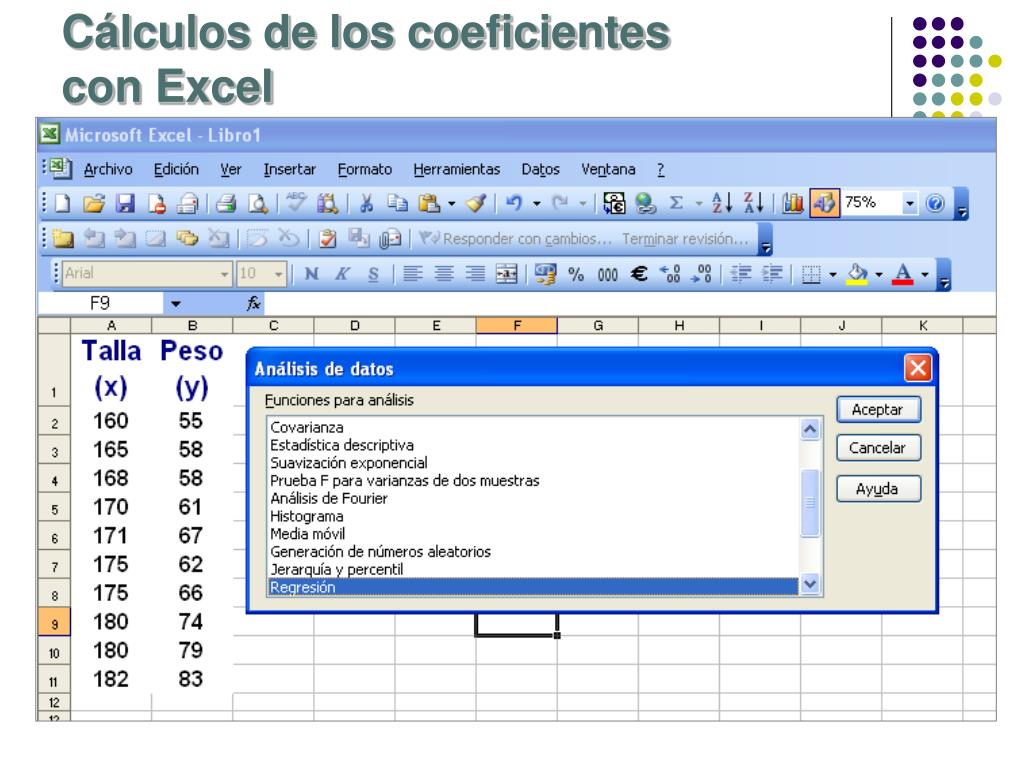Click the Insert Function fx icon
This screenshot has width=1024, height=768.
pos(253,303)
